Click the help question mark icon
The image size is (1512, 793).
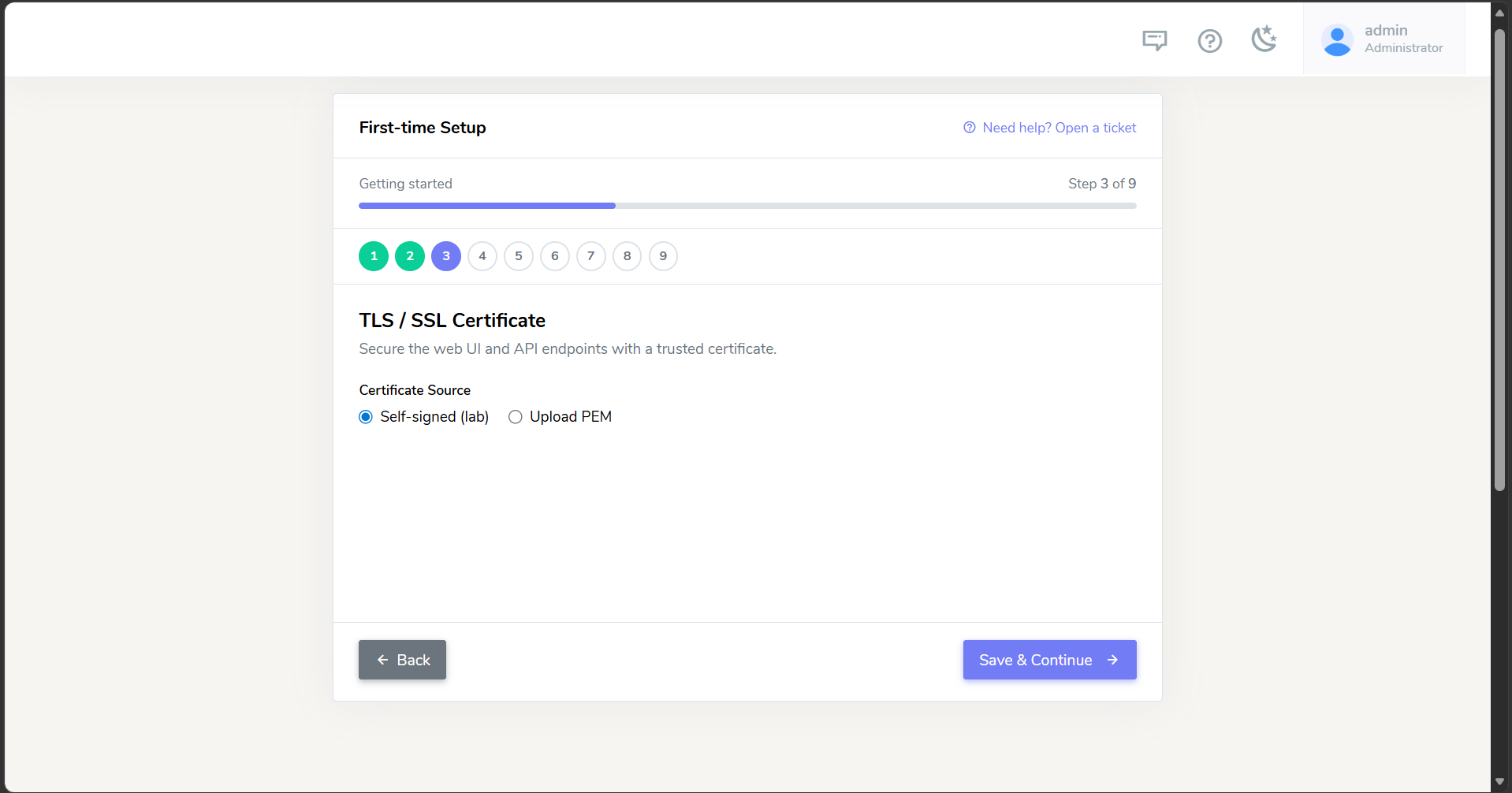coord(1209,40)
